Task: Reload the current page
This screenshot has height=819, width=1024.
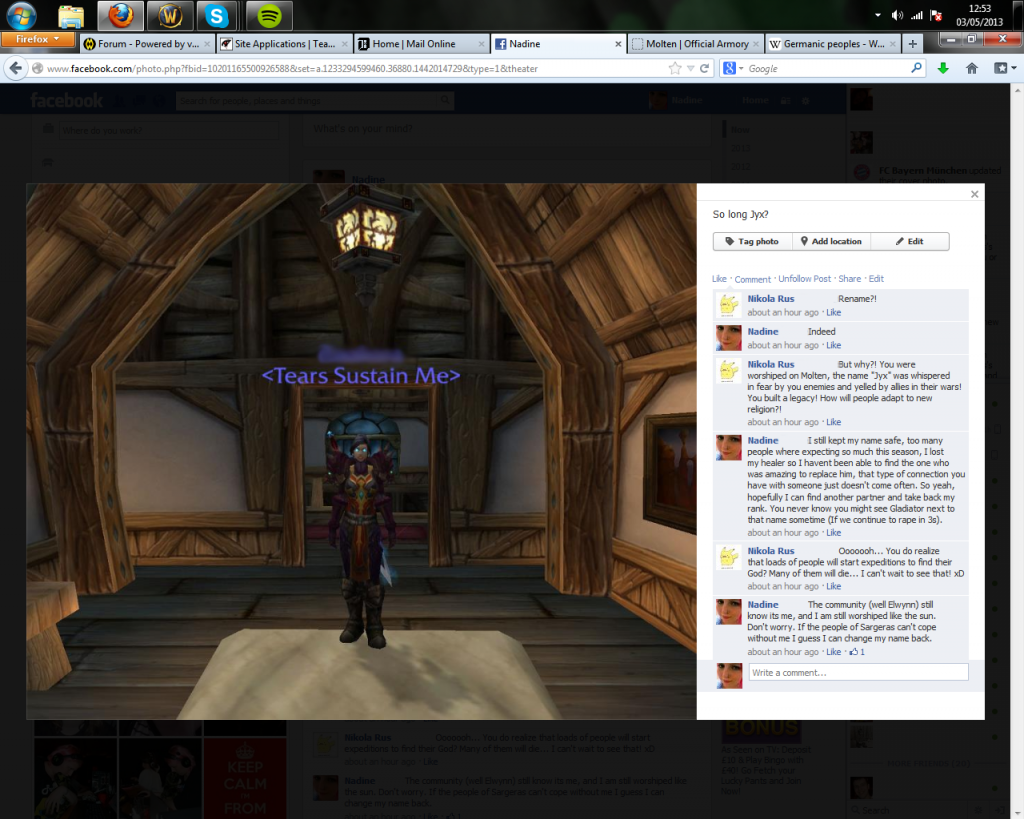Action: point(704,69)
